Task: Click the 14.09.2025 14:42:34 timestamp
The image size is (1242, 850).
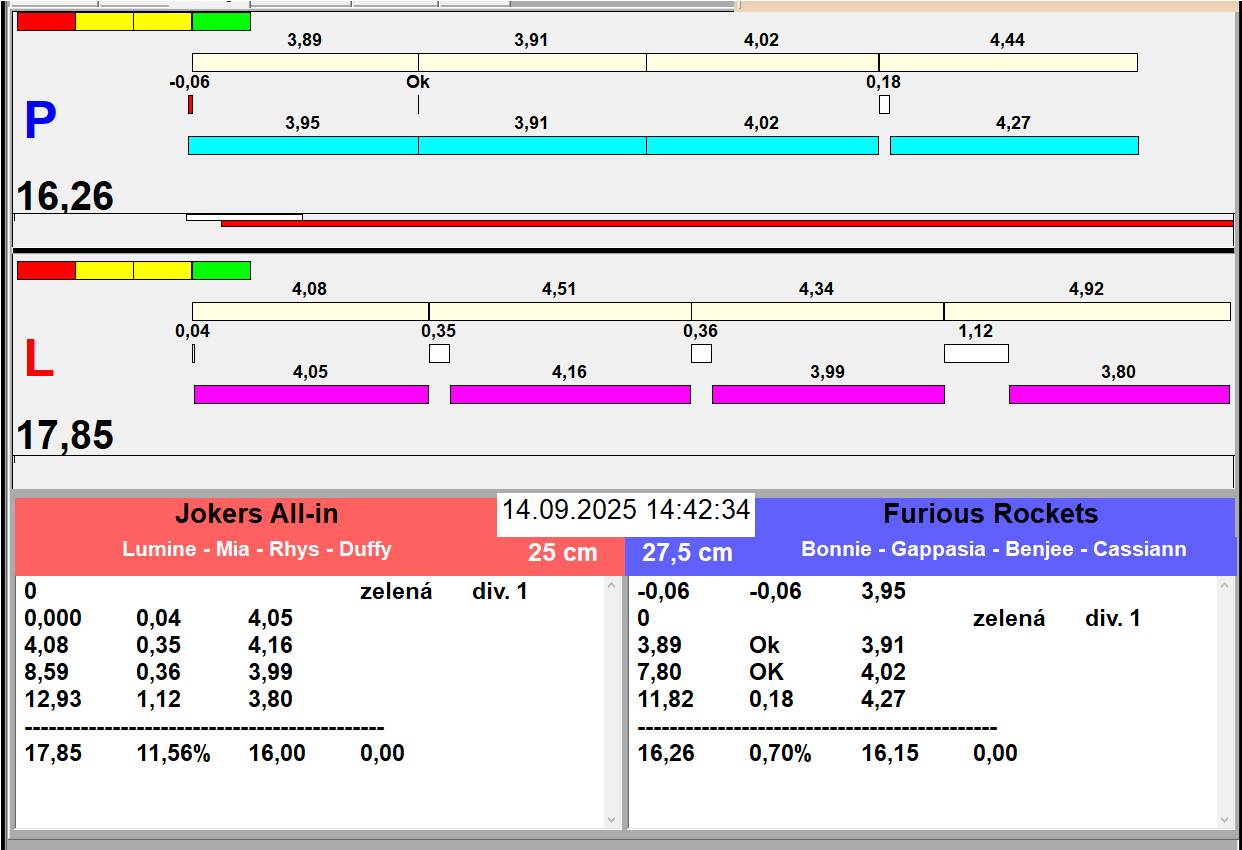Action: (x=626, y=510)
